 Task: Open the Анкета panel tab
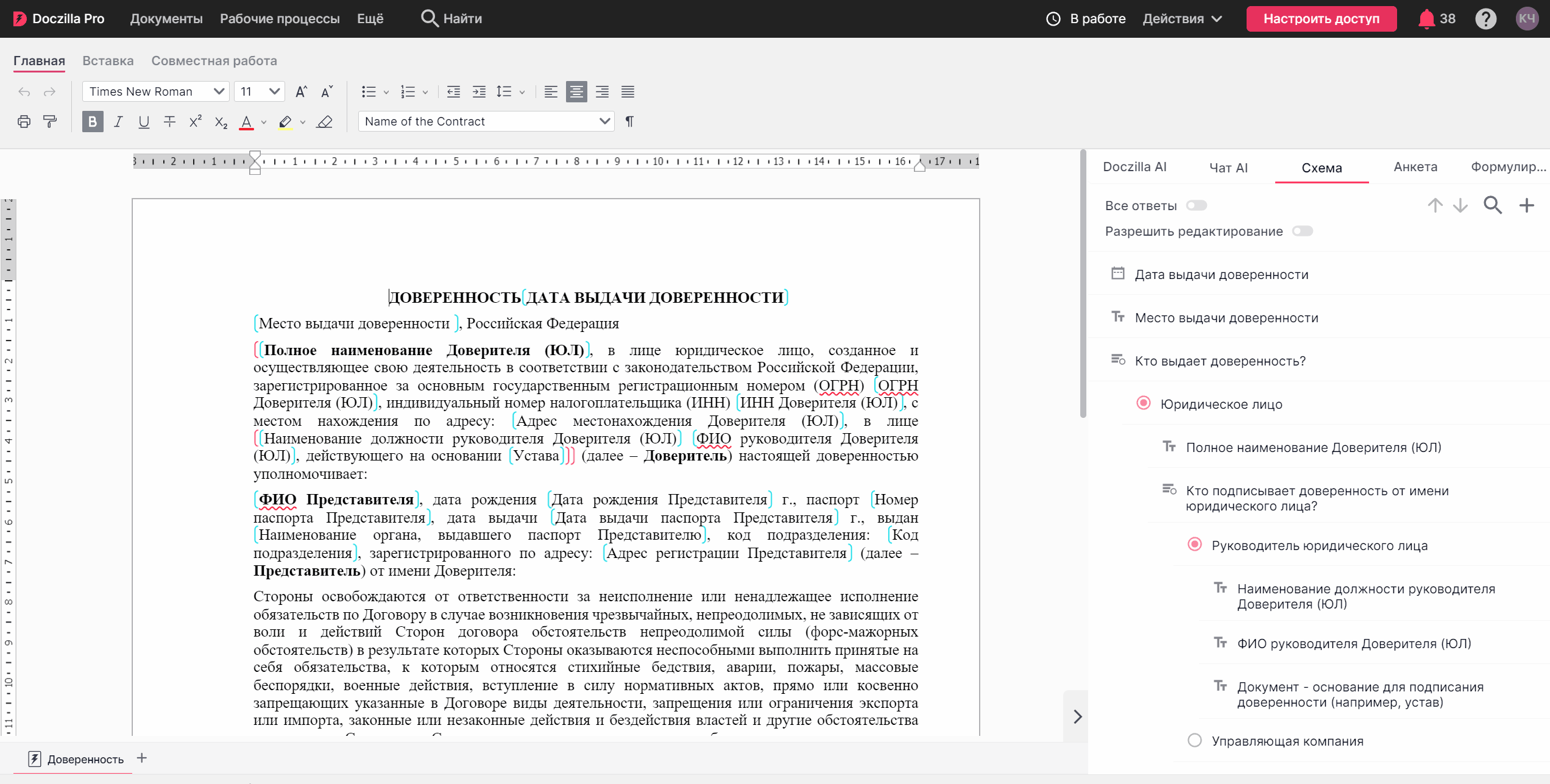coord(1415,167)
